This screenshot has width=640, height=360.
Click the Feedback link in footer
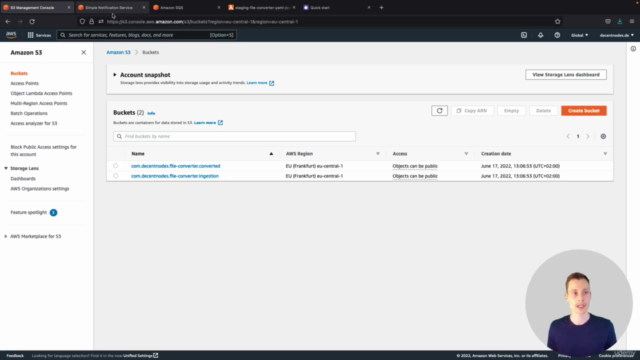15,356
